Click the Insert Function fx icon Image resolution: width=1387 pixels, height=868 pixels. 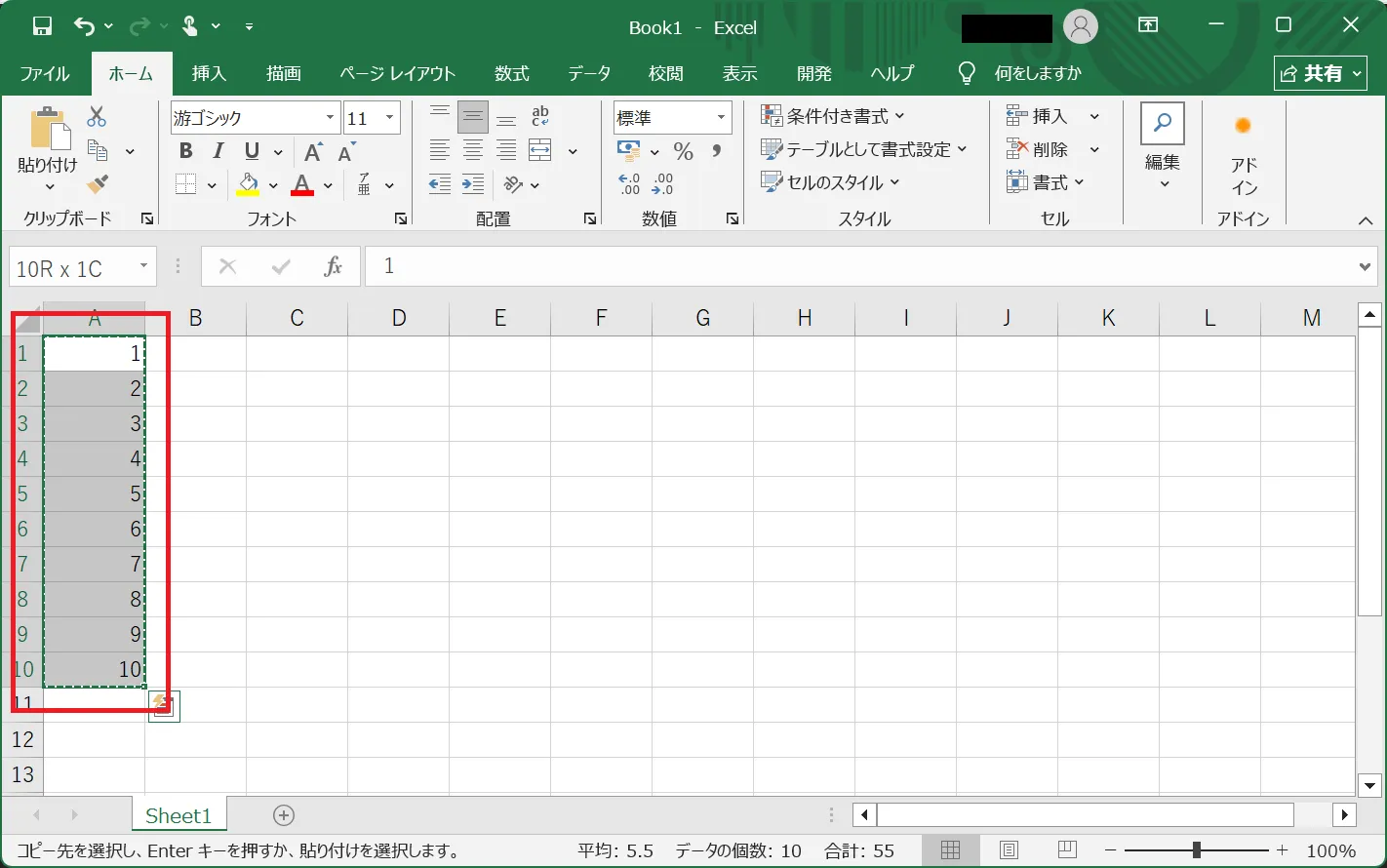tap(333, 267)
